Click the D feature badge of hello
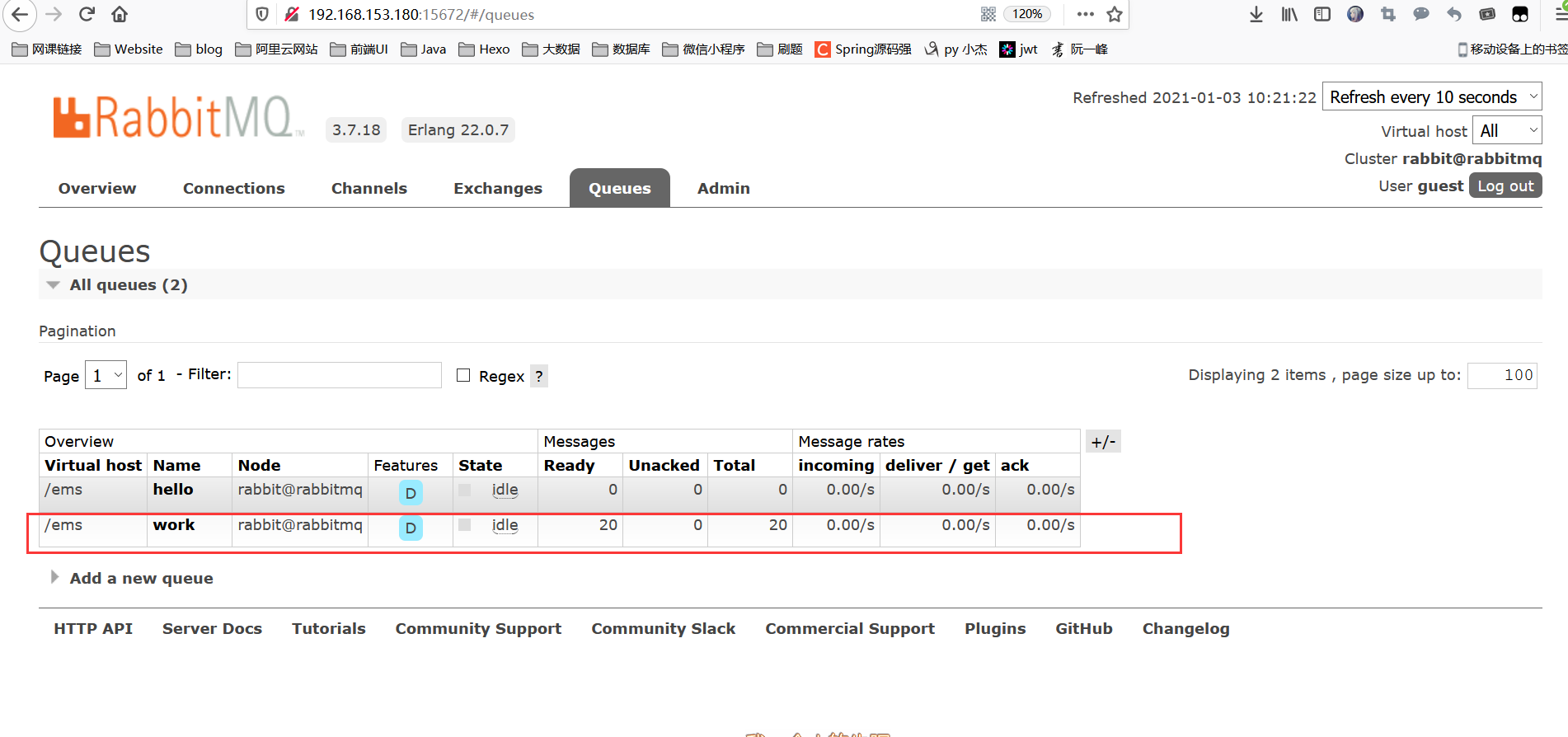 (411, 493)
